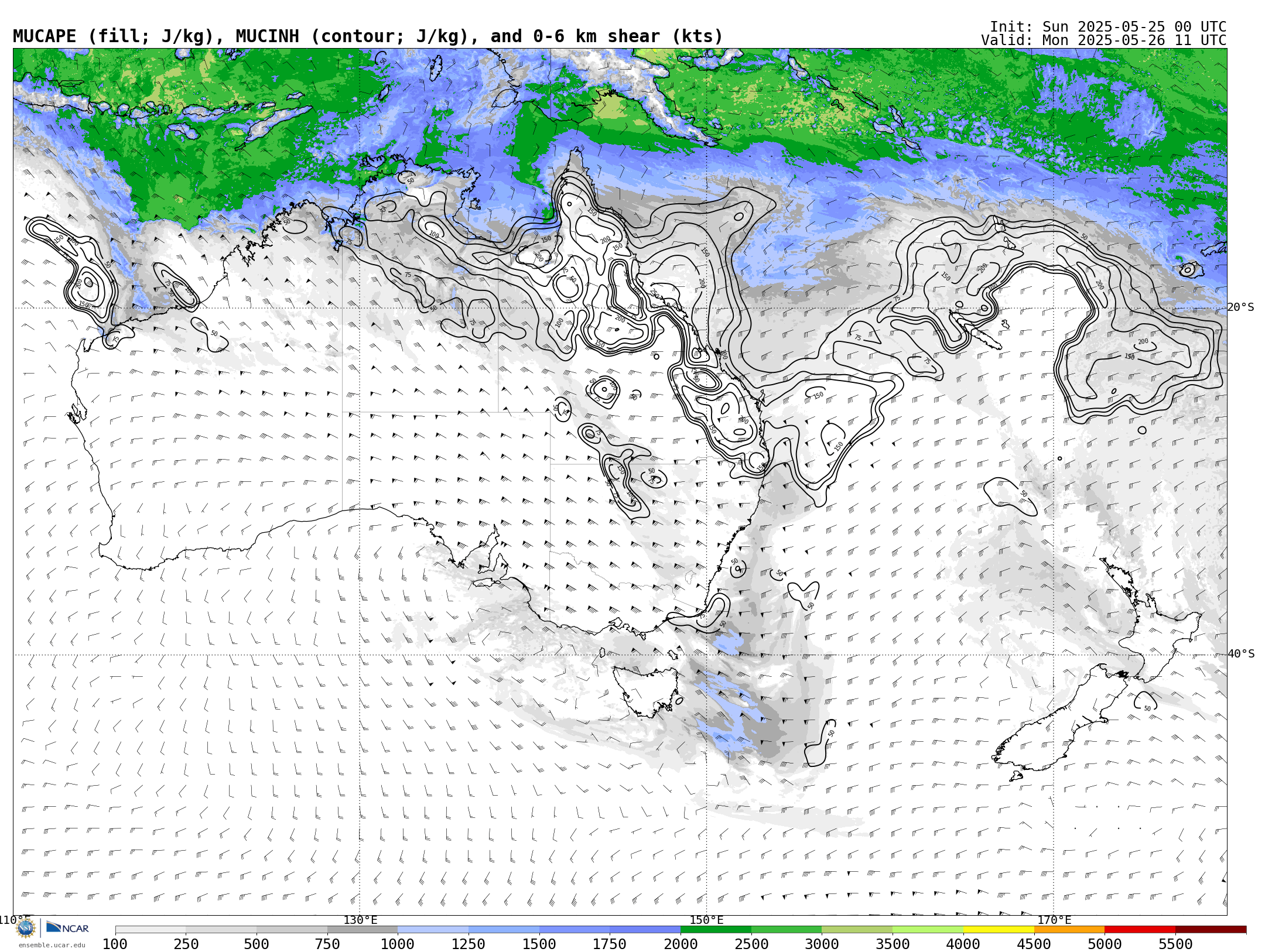
Task: Pick the dark green 2000–2500 colorbar swatch
Action: pyautogui.click(x=716, y=929)
